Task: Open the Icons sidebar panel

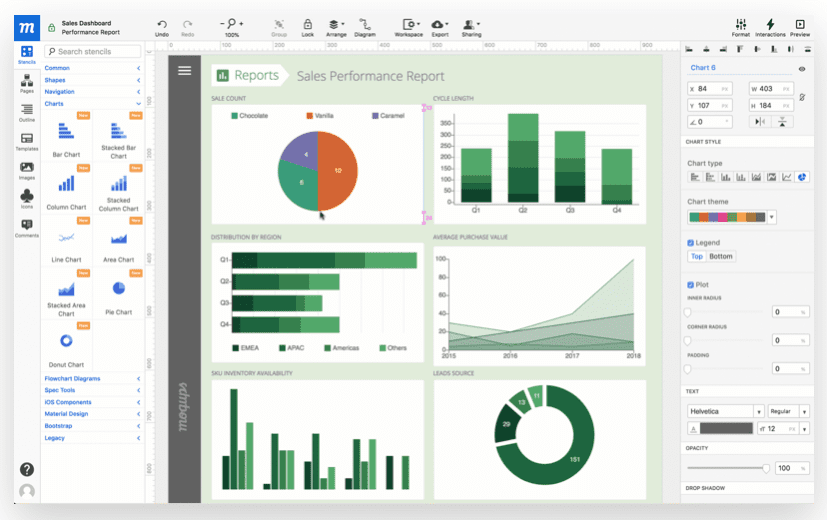Action: pyautogui.click(x=27, y=199)
